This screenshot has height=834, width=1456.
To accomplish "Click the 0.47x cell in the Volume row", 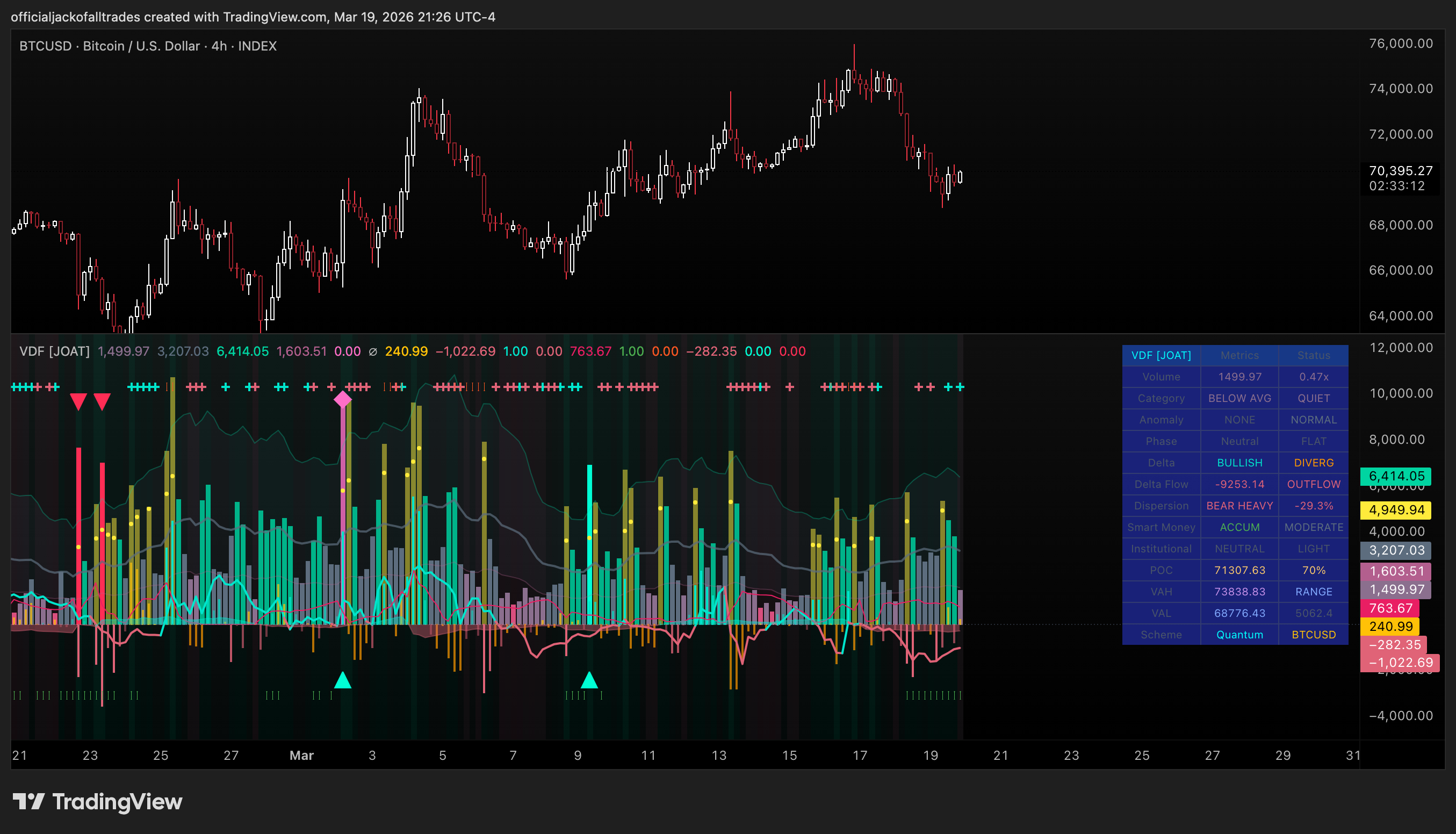I will (x=1314, y=377).
